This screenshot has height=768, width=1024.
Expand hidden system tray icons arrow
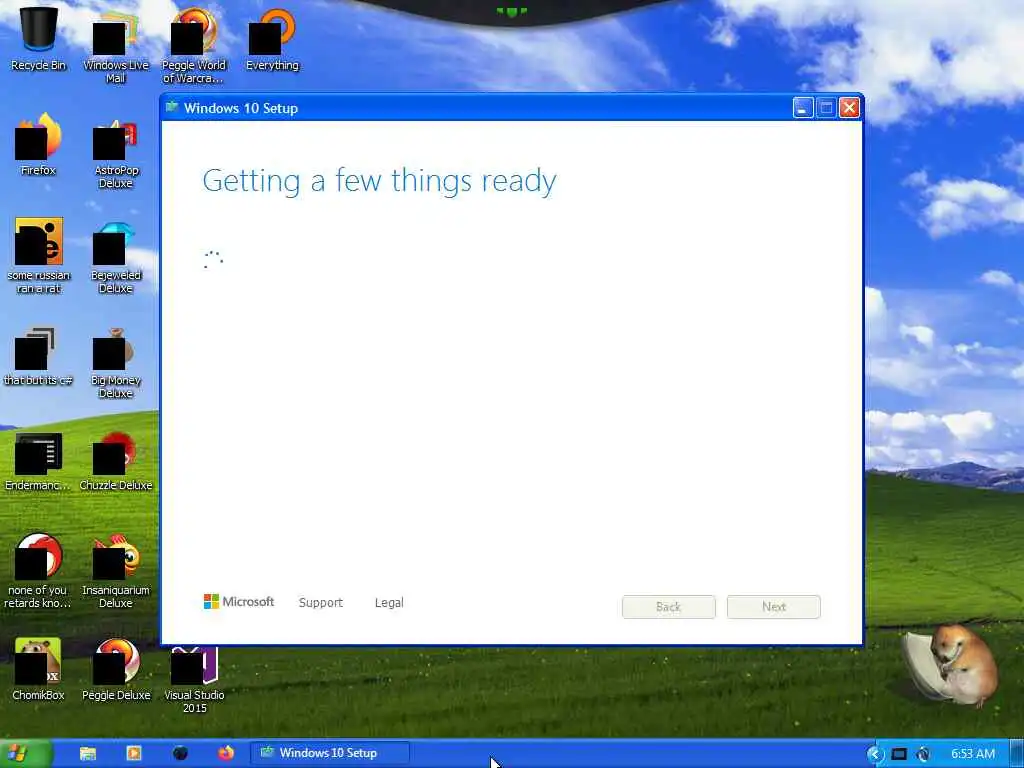point(874,754)
